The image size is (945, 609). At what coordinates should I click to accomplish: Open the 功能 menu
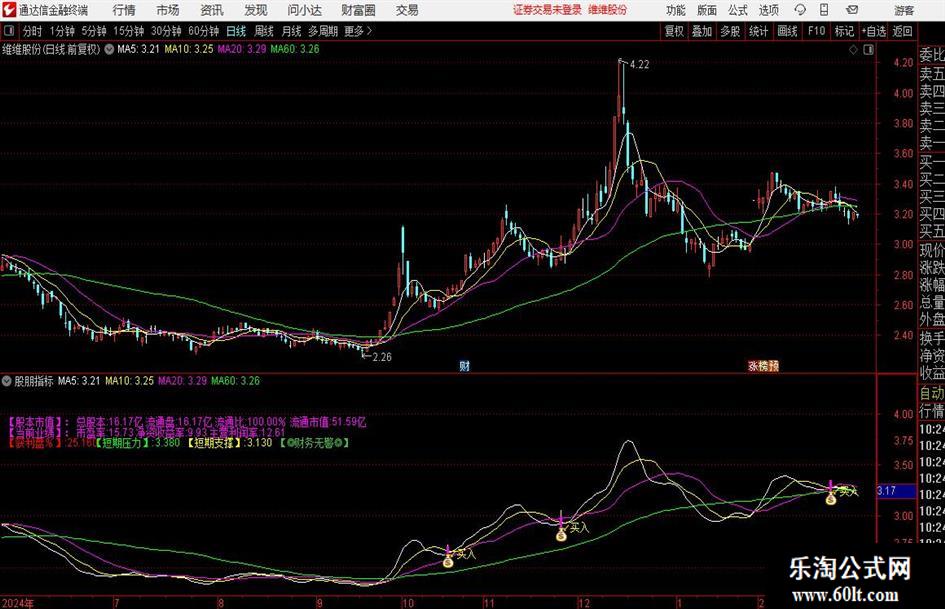click(x=676, y=10)
